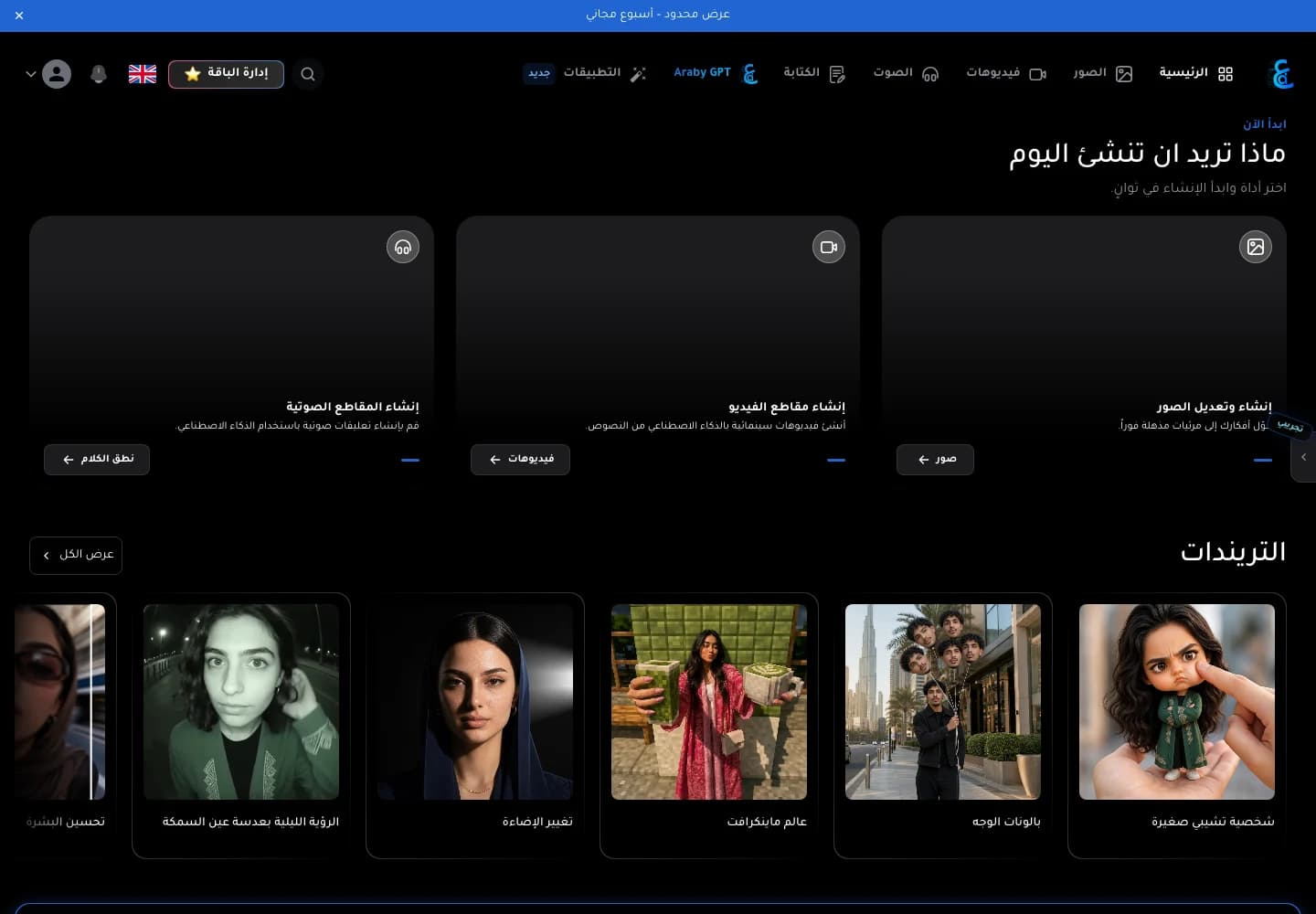Click the صور button

935,460
